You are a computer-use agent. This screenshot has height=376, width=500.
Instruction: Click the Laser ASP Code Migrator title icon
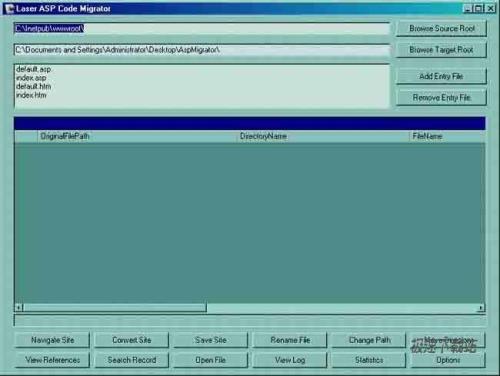click(x=9, y=9)
